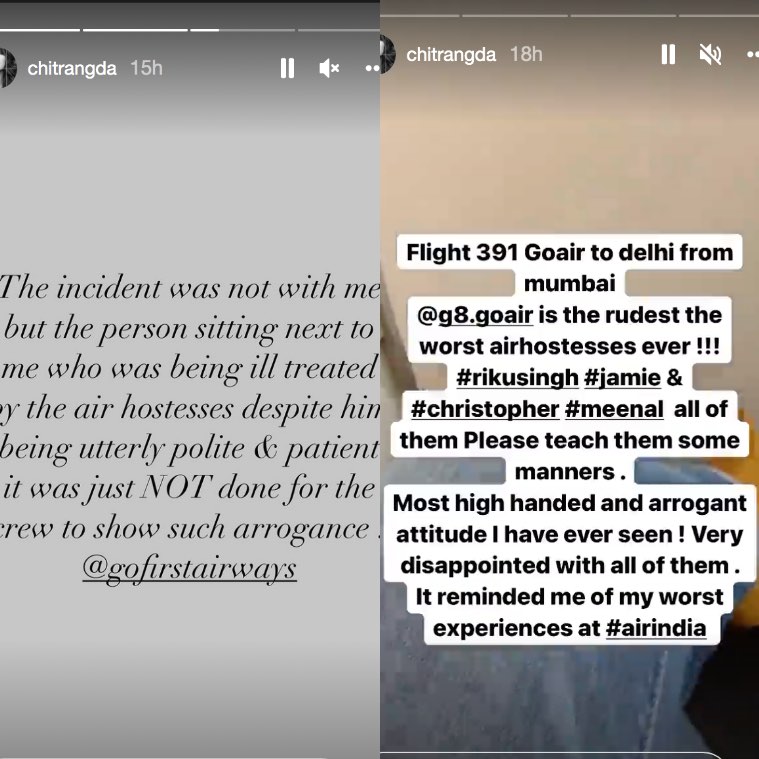Open more options on left story
The height and width of the screenshot is (759, 759).
tap(373, 68)
